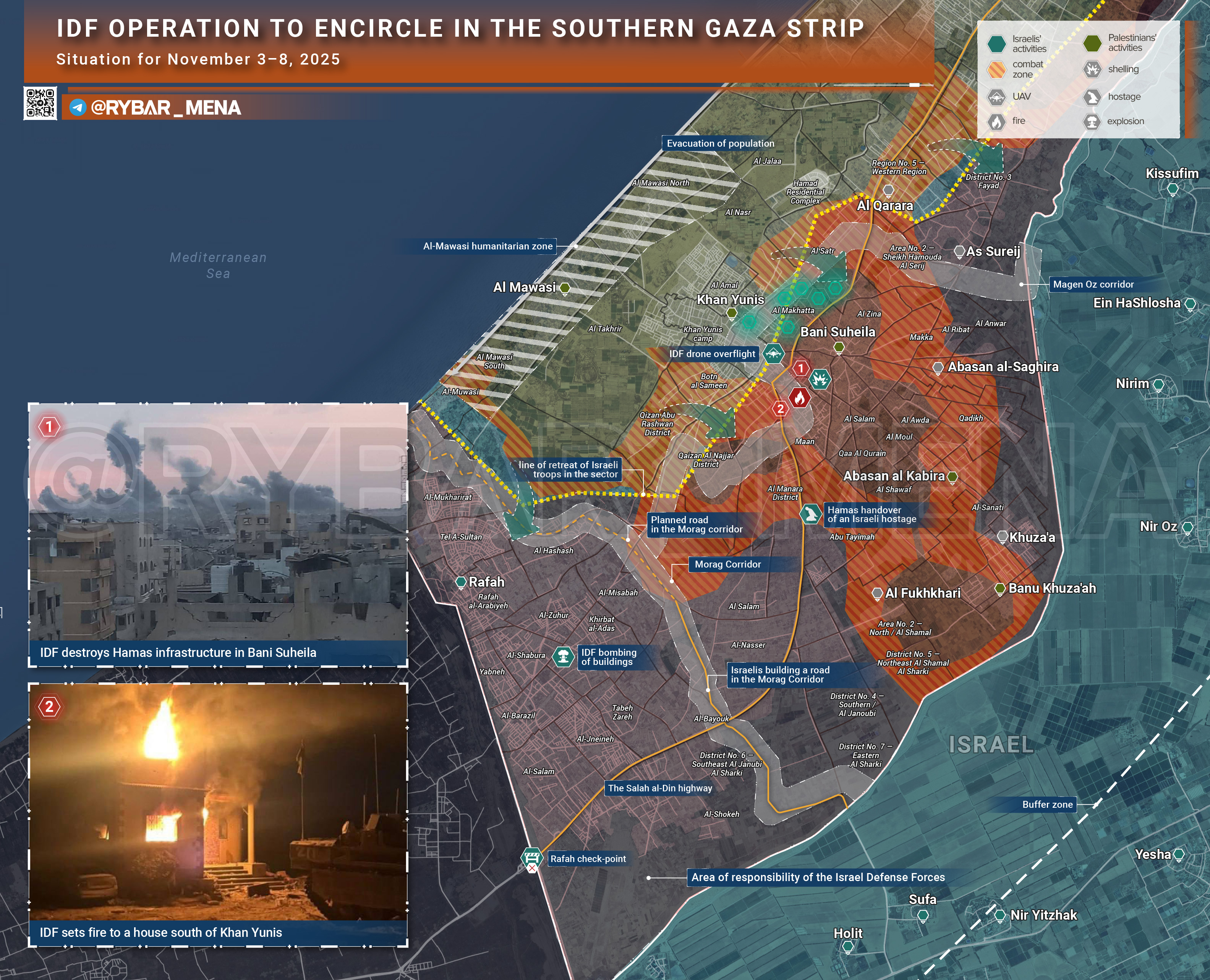Click the @RYBAR_MENA channel handle
Viewport: 1210px width, 980px height.
pos(165,108)
